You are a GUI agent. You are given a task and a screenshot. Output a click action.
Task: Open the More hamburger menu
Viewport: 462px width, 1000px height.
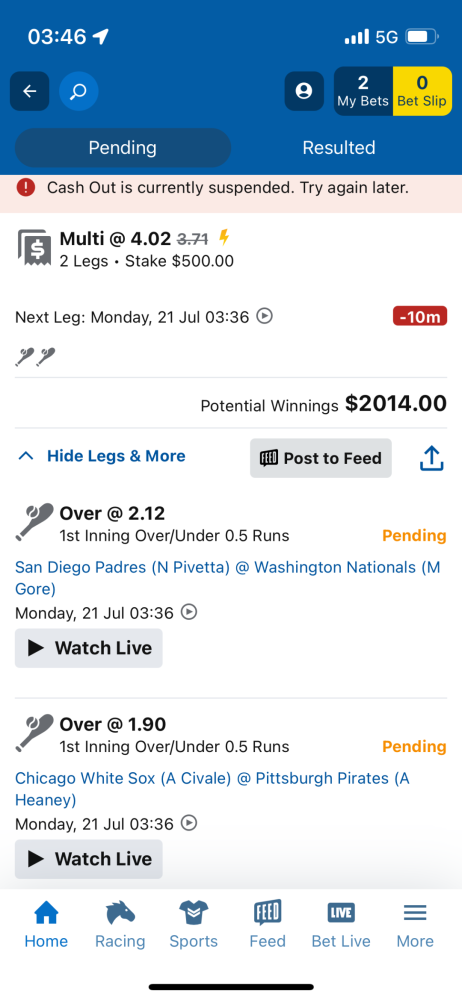[x=415, y=925]
